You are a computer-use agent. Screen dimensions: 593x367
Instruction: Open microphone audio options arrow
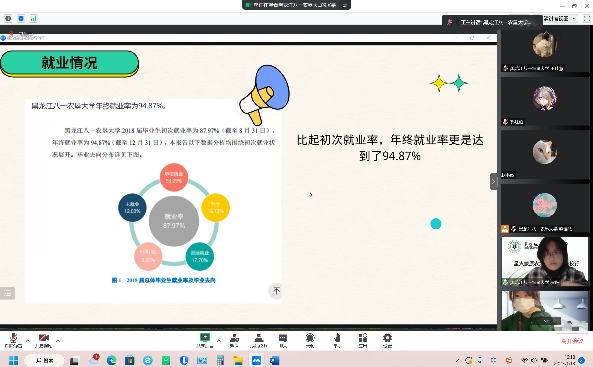click(28, 341)
